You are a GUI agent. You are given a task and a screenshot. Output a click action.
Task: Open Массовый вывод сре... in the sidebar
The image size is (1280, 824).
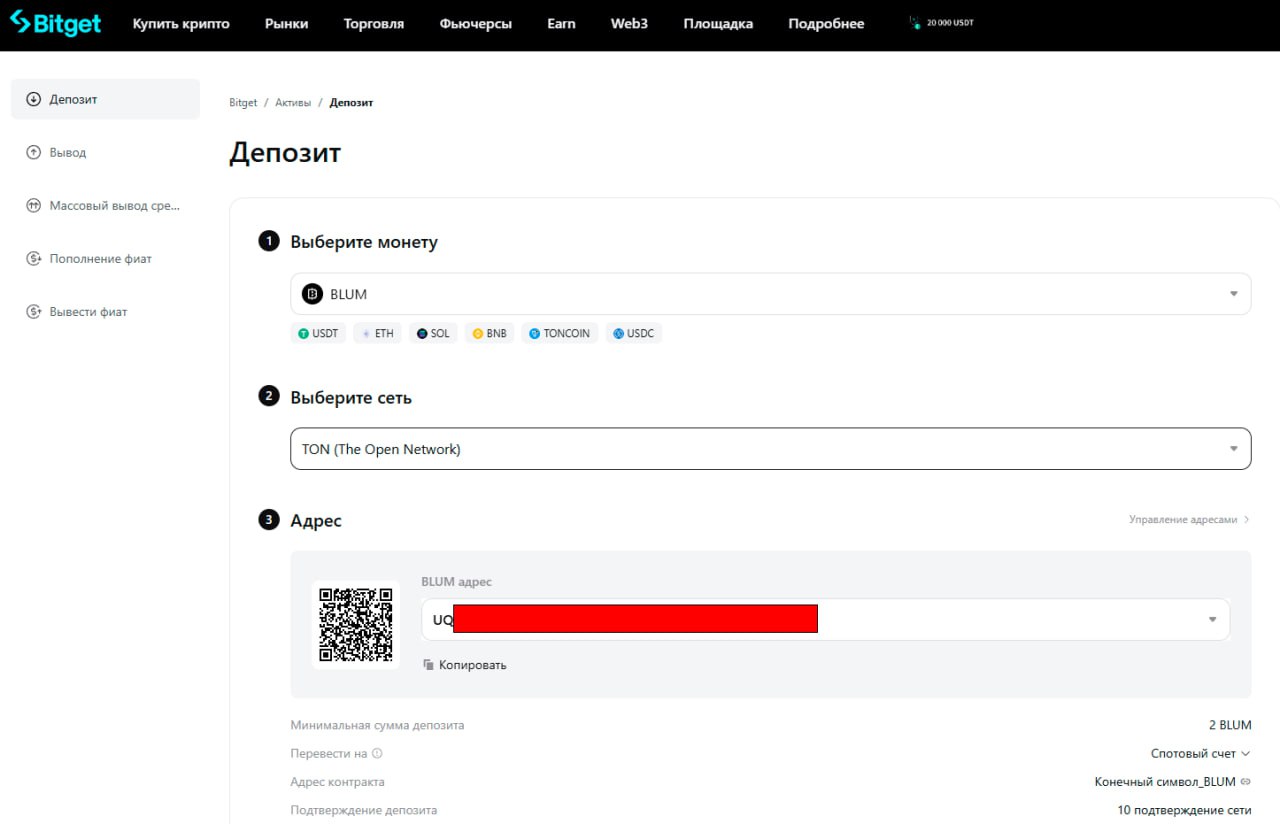pyautogui.click(x=105, y=205)
